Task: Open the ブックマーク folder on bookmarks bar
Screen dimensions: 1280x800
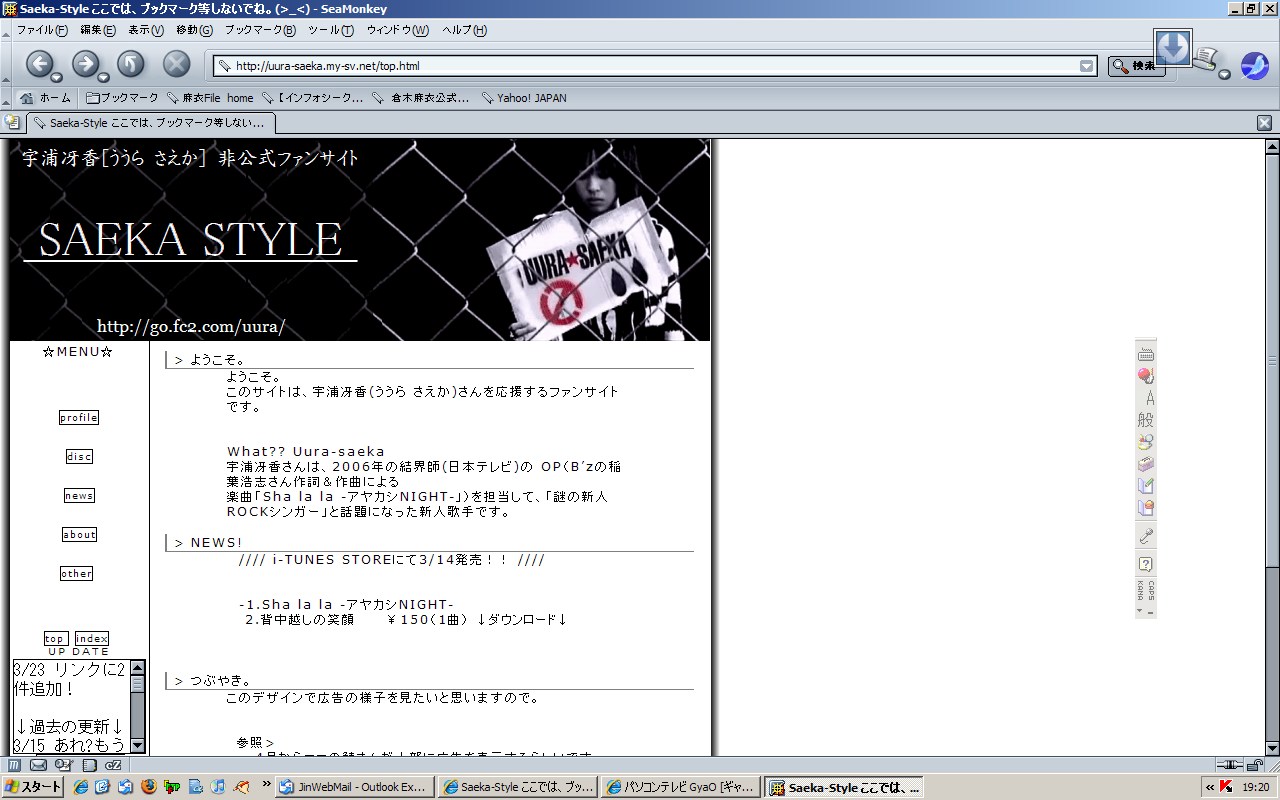Action: click(x=122, y=98)
